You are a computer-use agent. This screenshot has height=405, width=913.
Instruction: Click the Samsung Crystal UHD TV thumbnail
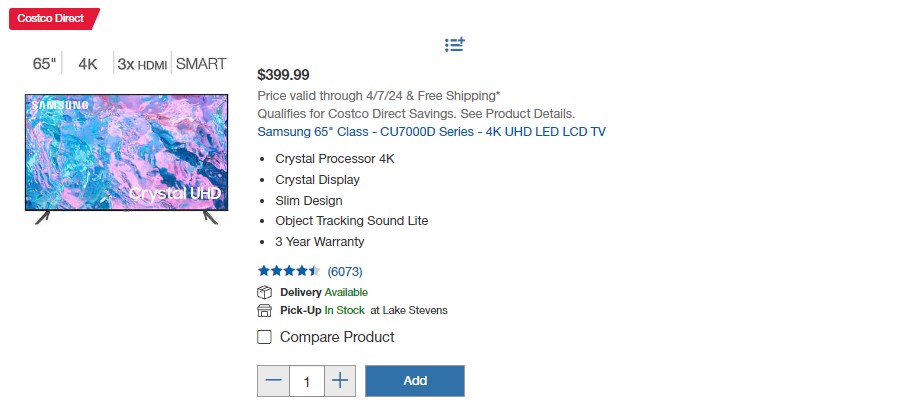pos(126,159)
